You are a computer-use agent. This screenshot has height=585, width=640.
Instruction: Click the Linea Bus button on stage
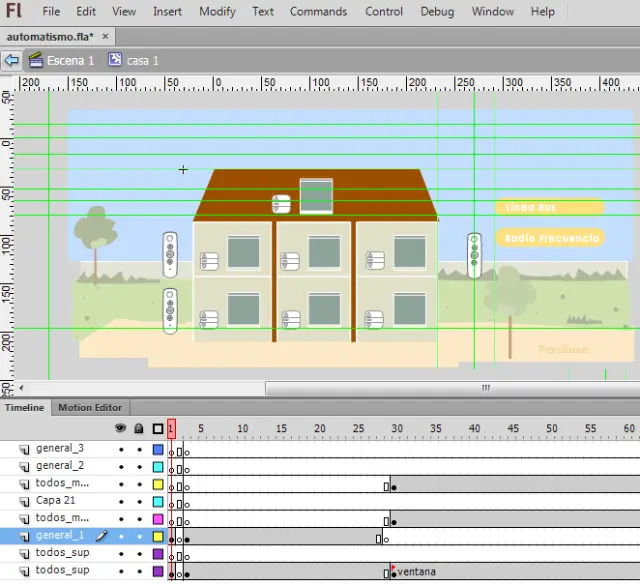[x=549, y=208]
